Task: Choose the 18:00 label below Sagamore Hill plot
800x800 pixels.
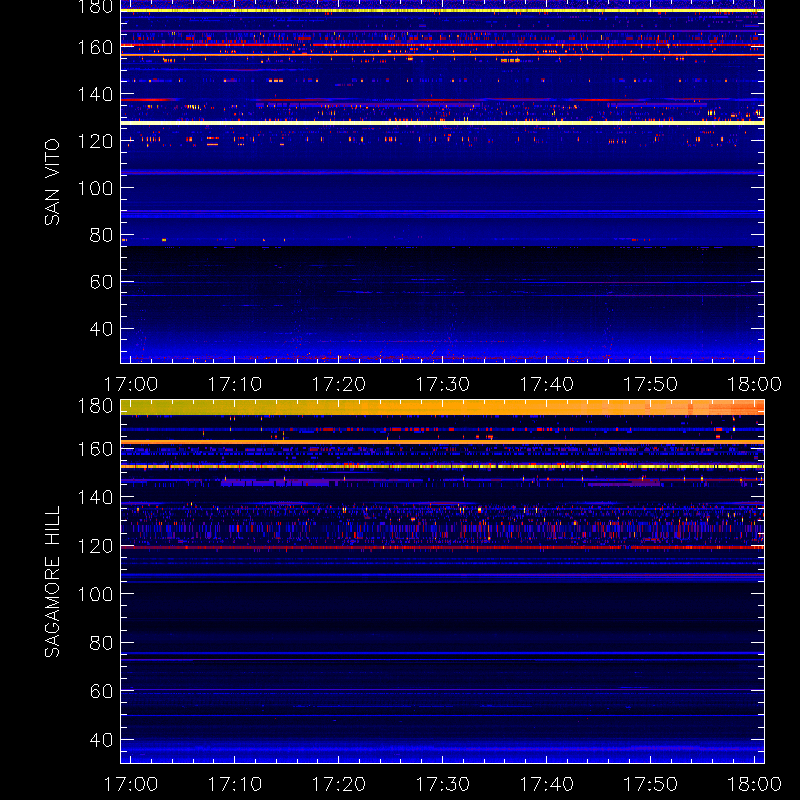Action: (x=754, y=784)
